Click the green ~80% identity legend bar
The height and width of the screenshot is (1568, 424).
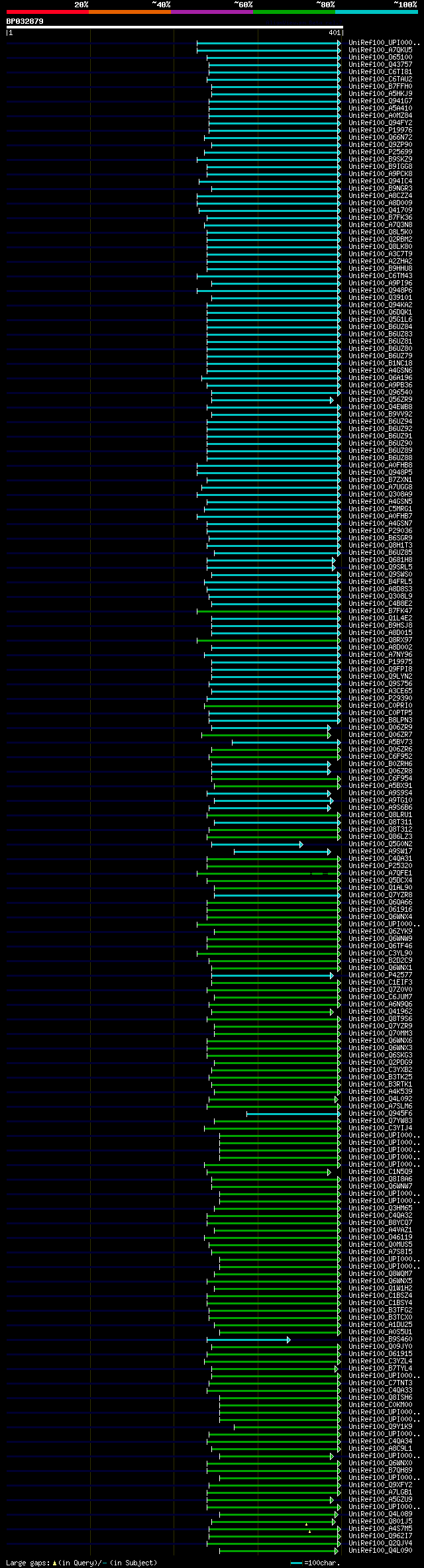tap(294, 12)
